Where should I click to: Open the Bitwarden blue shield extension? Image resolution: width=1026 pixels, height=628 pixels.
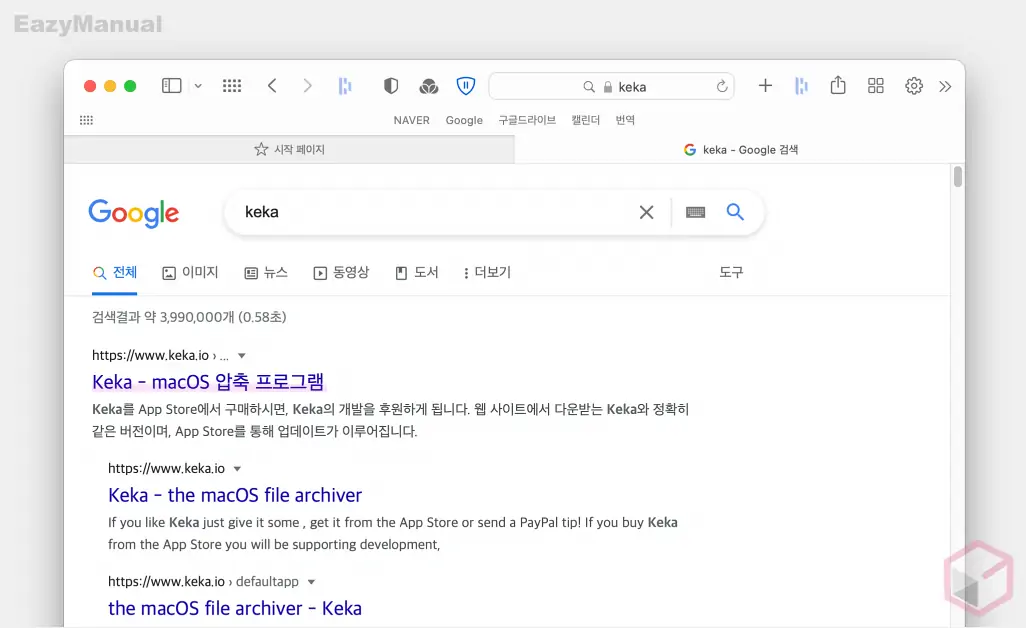(x=465, y=86)
